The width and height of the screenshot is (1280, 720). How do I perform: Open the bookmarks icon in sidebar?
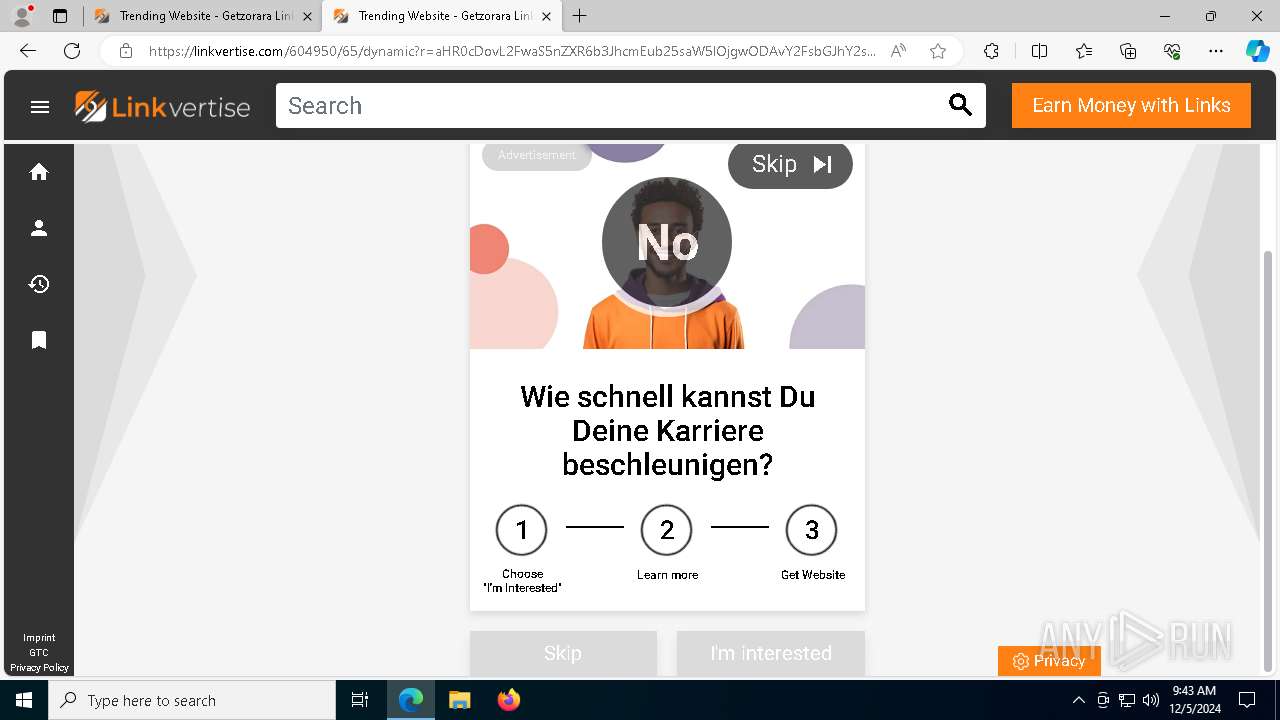point(39,340)
